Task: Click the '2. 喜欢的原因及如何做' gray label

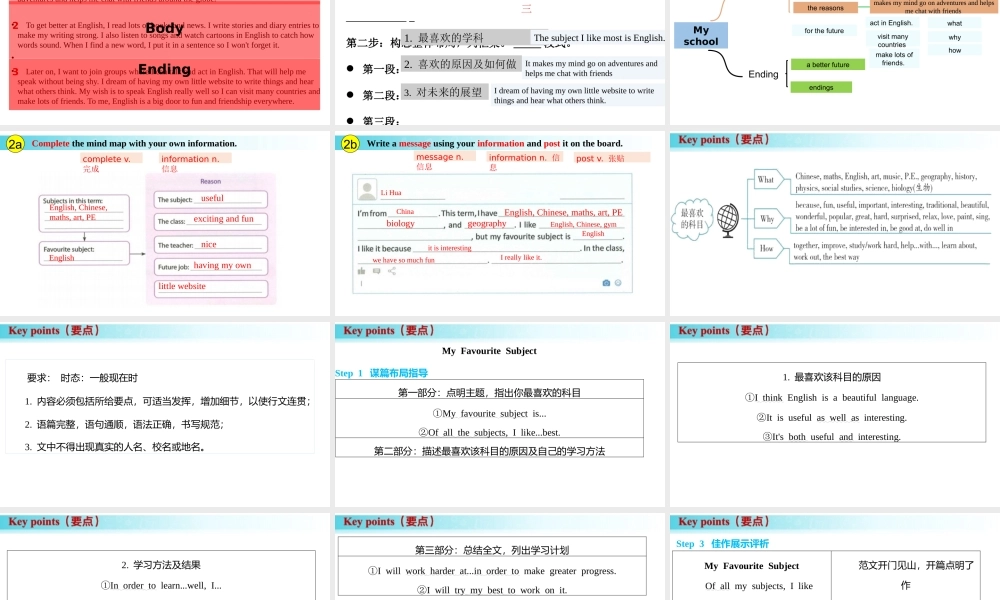Action: click(462, 64)
